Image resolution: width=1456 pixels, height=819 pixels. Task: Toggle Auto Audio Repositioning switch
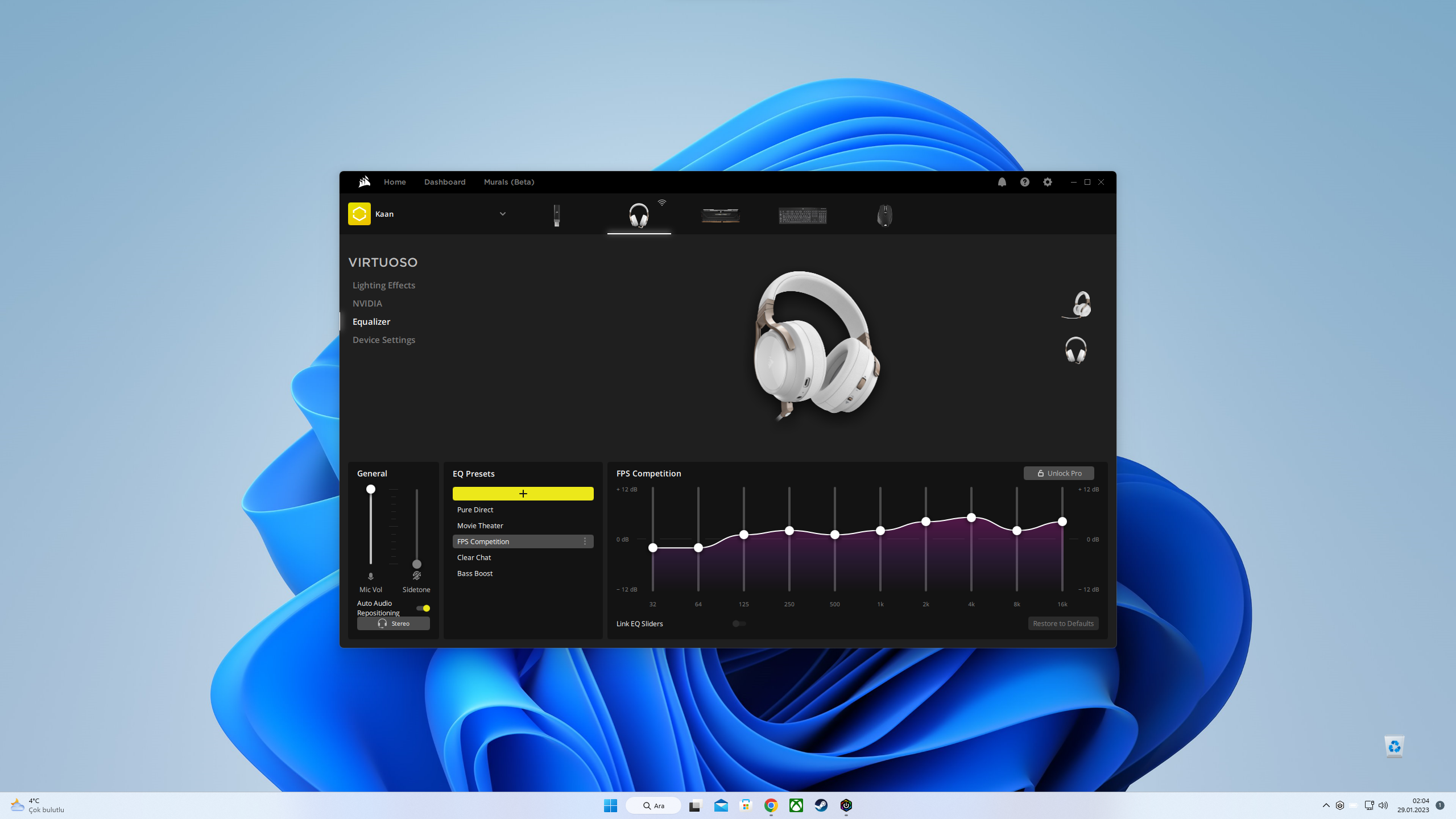423,608
